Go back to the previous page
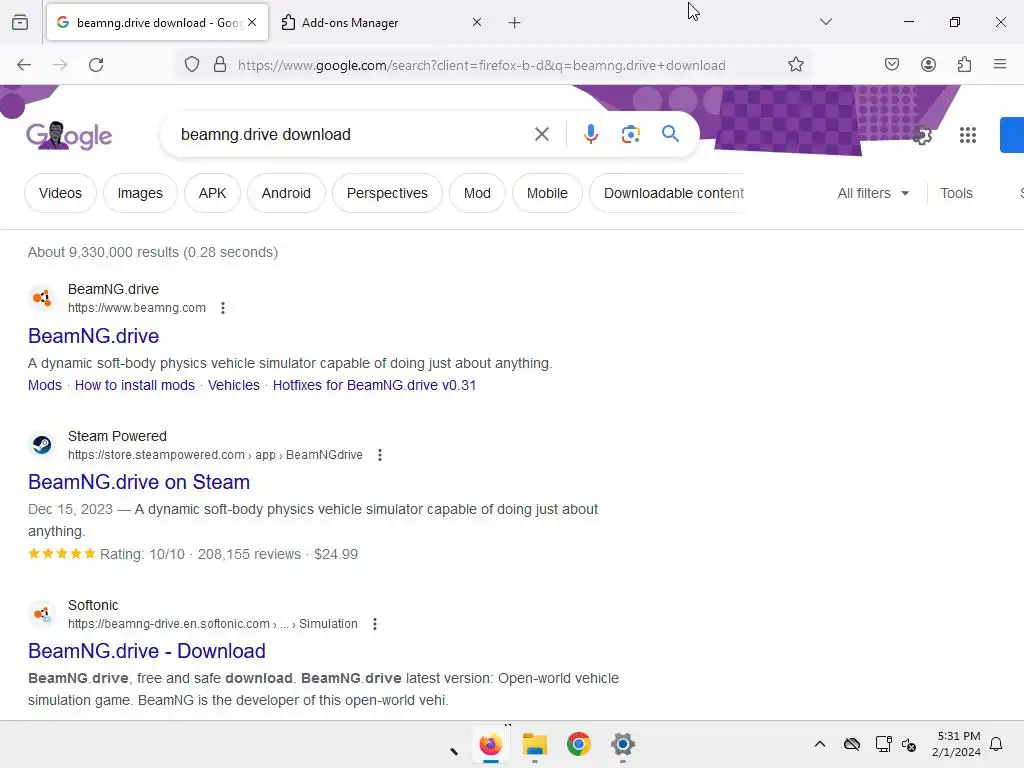This screenshot has width=1024, height=768. click(x=24, y=65)
